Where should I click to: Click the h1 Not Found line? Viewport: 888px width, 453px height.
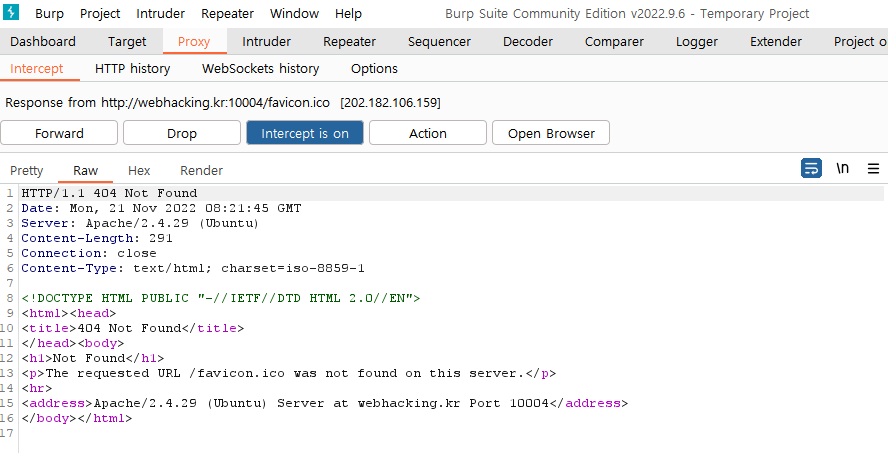point(93,358)
